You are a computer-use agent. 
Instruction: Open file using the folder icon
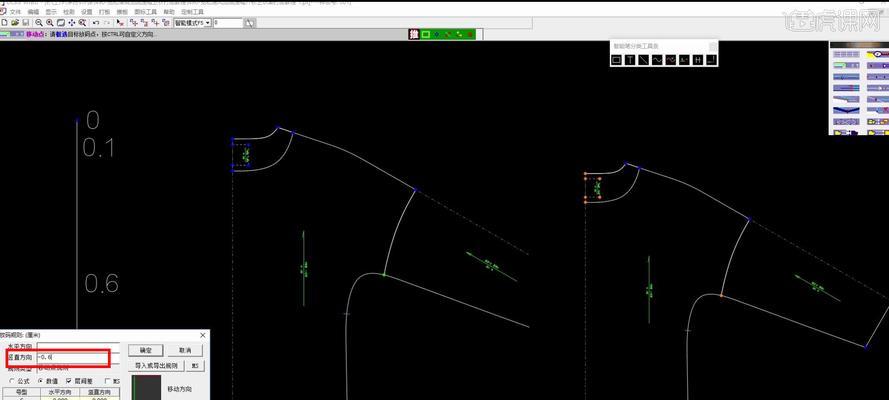[15, 23]
